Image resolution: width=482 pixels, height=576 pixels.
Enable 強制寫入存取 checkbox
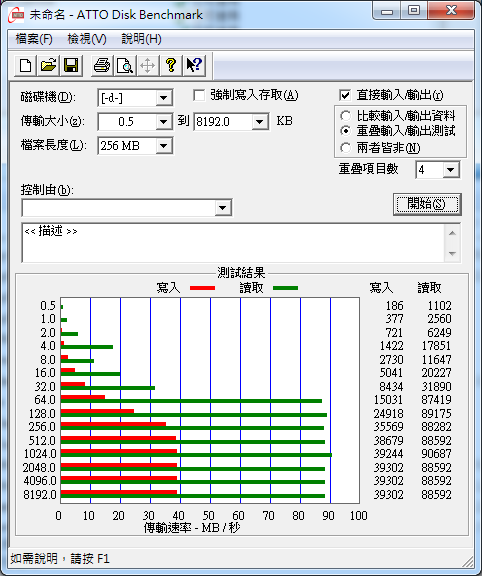199,96
